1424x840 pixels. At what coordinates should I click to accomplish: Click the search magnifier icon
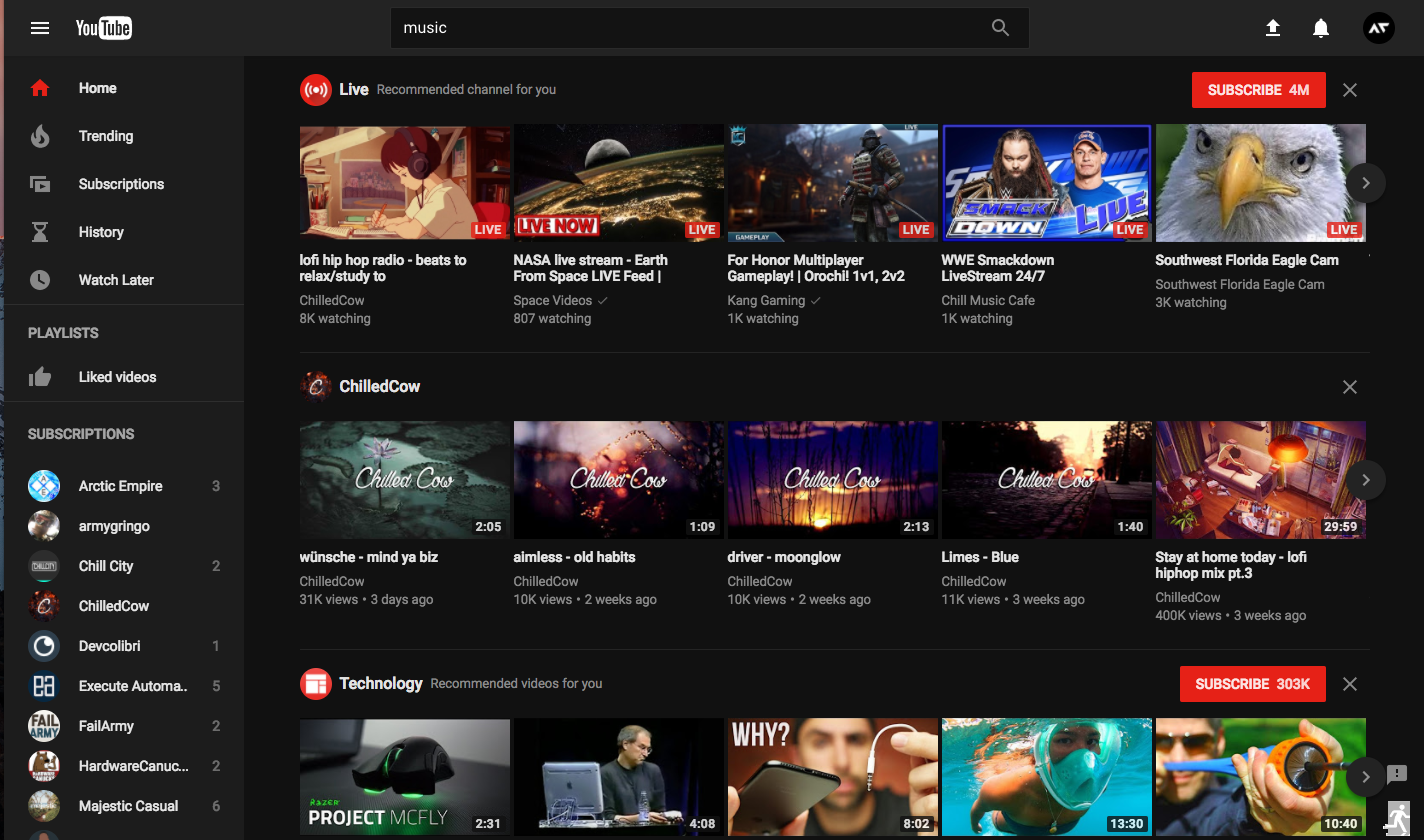[x=1000, y=28]
